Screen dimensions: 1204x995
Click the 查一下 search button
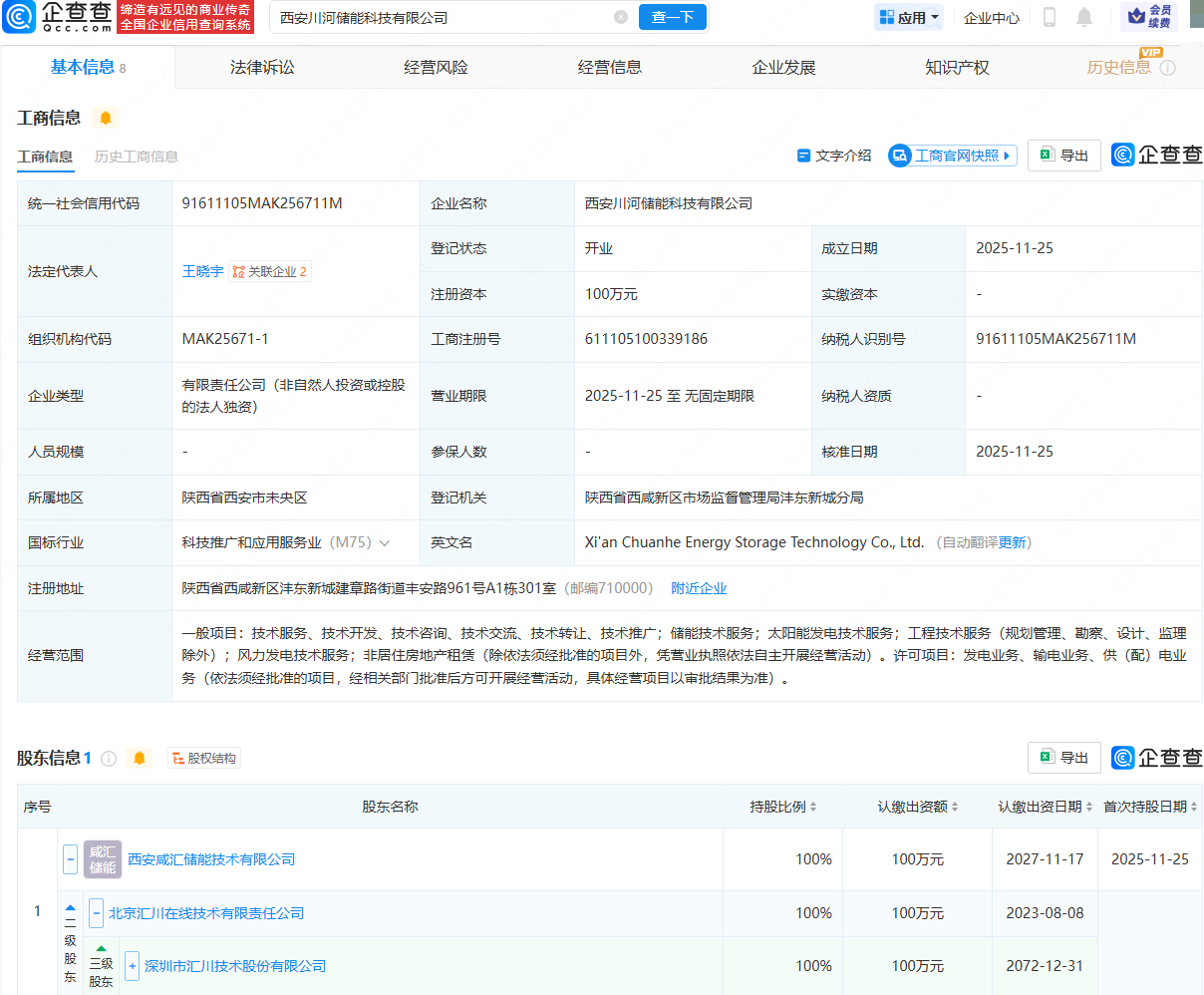tap(673, 17)
